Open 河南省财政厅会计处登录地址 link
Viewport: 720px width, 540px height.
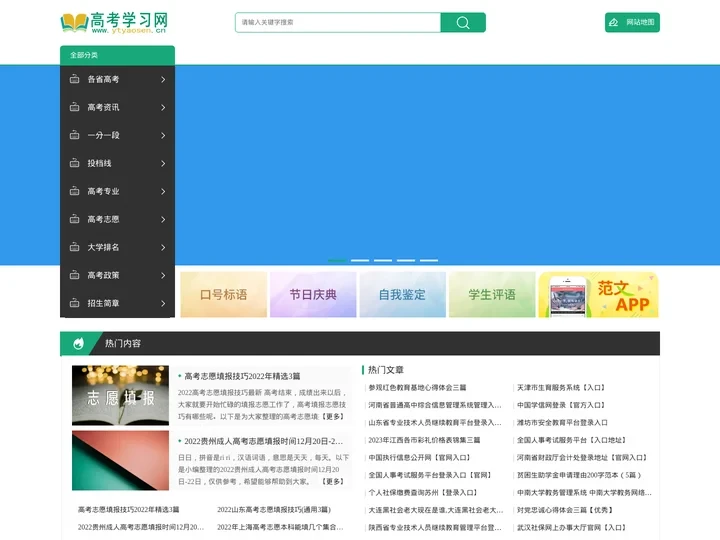(582, 457)
